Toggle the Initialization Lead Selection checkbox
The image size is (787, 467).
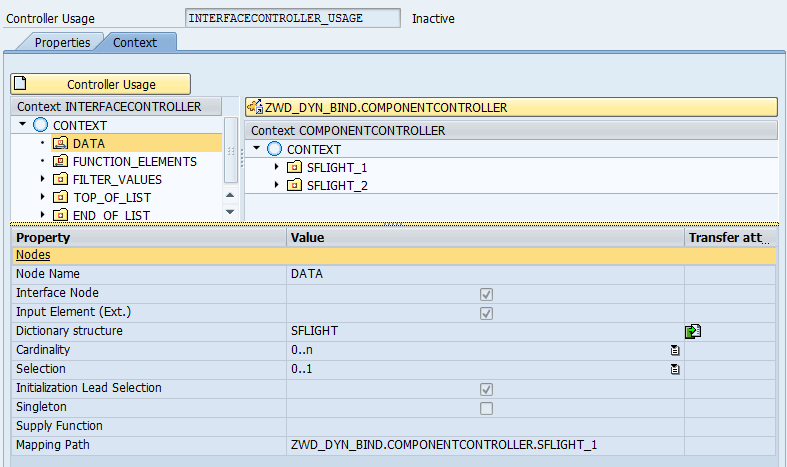[486, 389]
